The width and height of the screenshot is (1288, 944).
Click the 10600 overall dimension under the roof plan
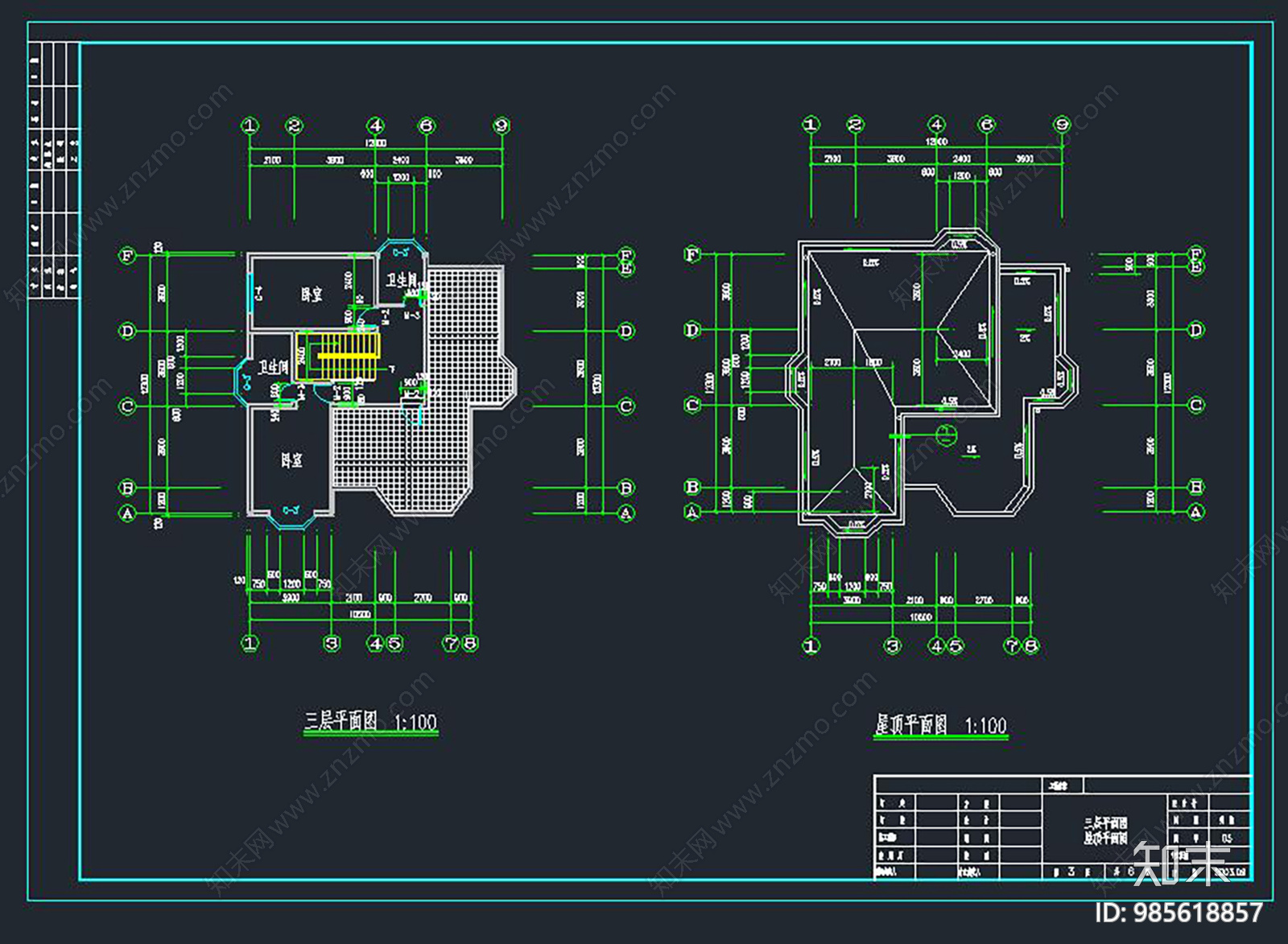click(x=920, y=617)
